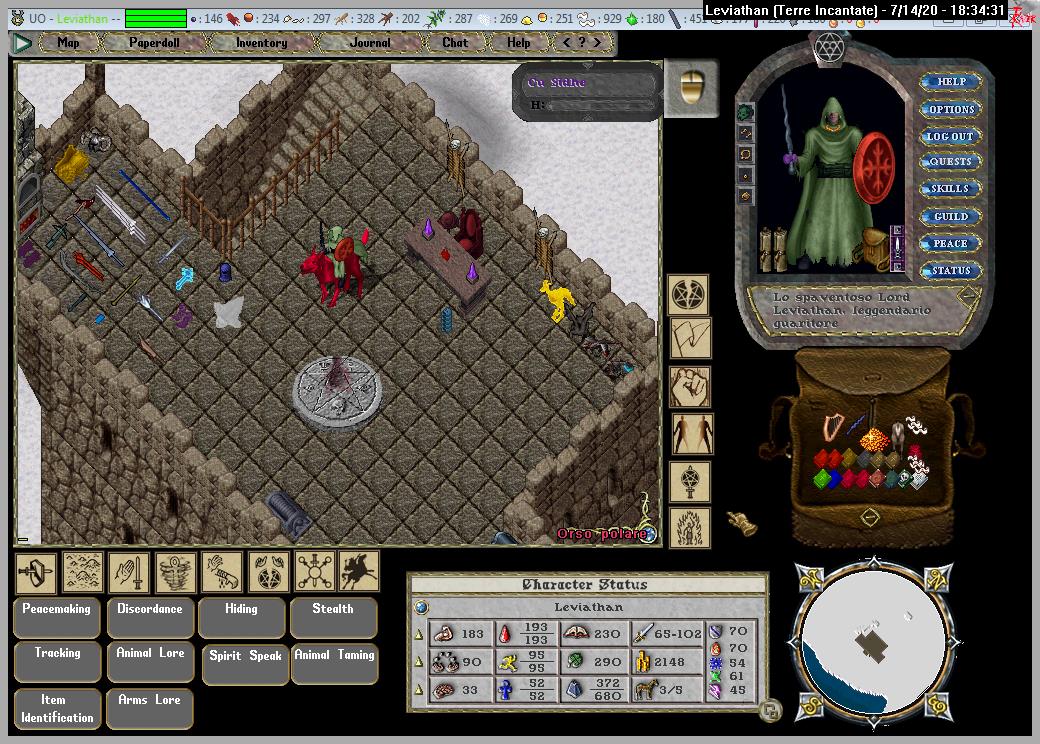The image size is (1040, 744).
Task: Use the Spirit Speak skill button
Action: click(245, 664)
